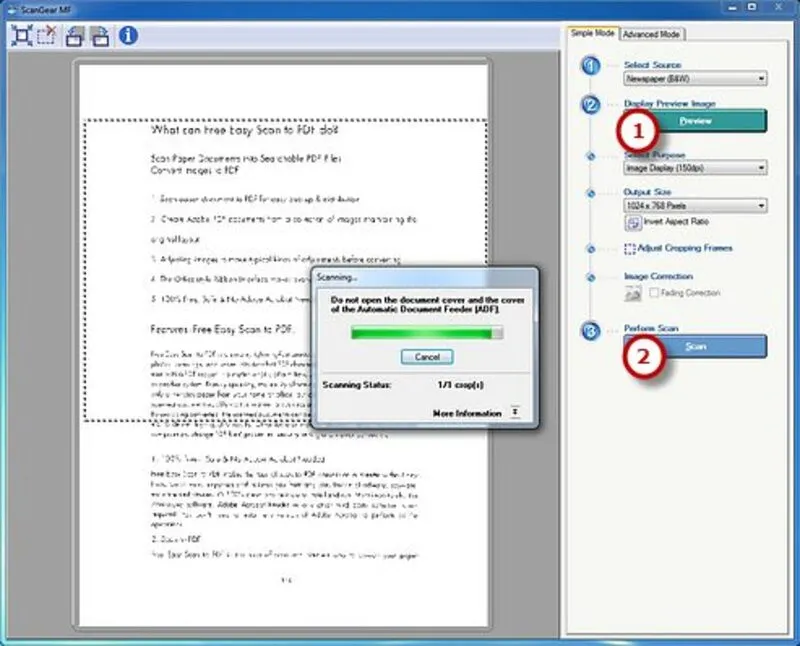Click the green scanning progress bar
800x646 pixels.
click(427, 332)
